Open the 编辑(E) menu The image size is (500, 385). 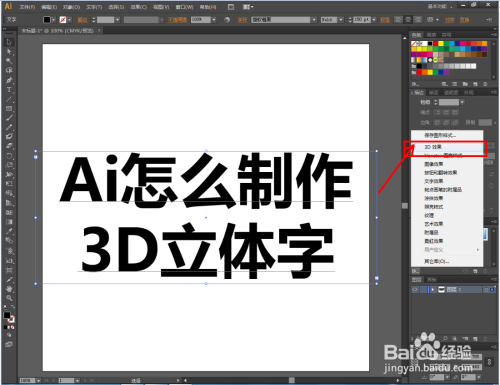coord(49,7)
